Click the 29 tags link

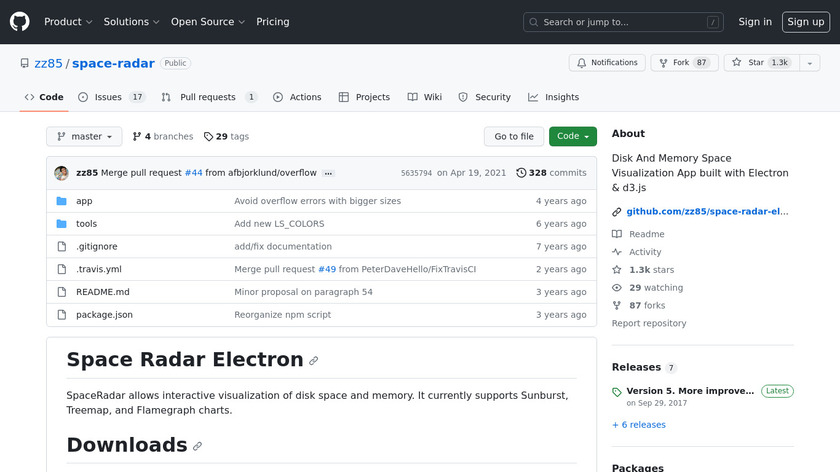[226, 137]
